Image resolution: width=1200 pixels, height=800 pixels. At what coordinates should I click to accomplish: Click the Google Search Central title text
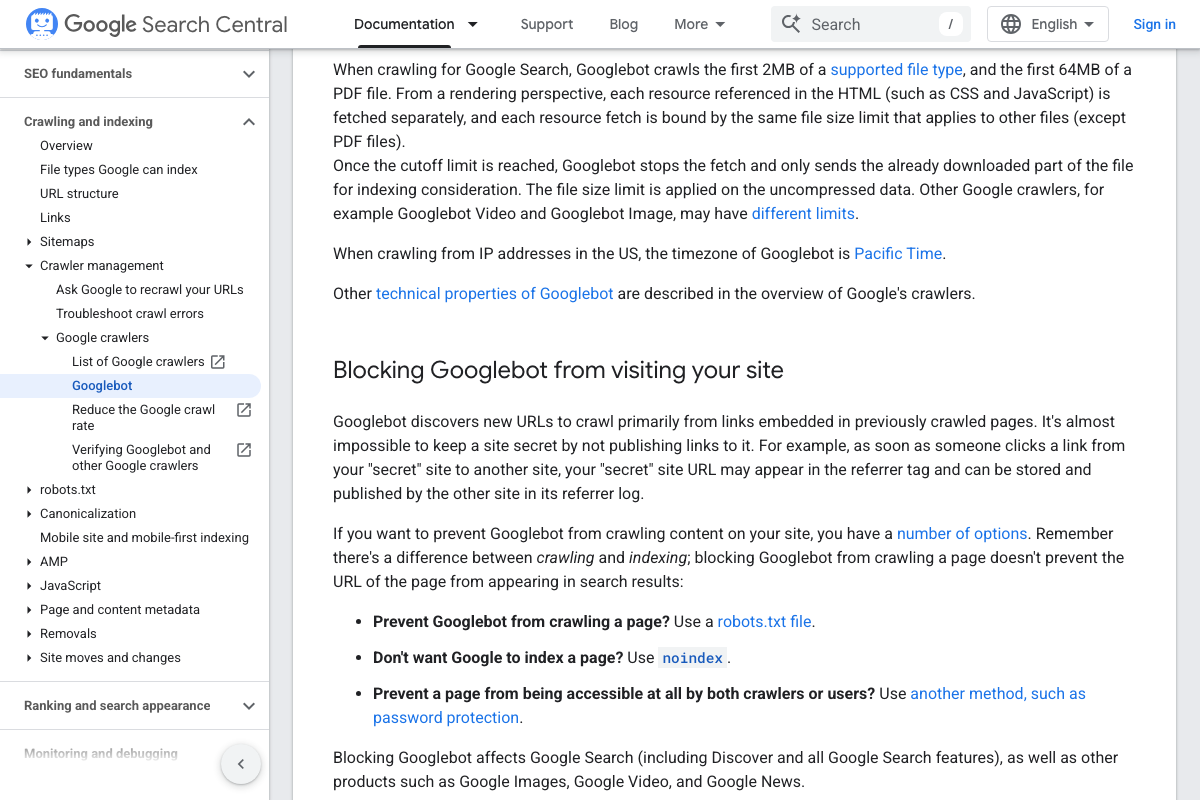click(176, 24)
